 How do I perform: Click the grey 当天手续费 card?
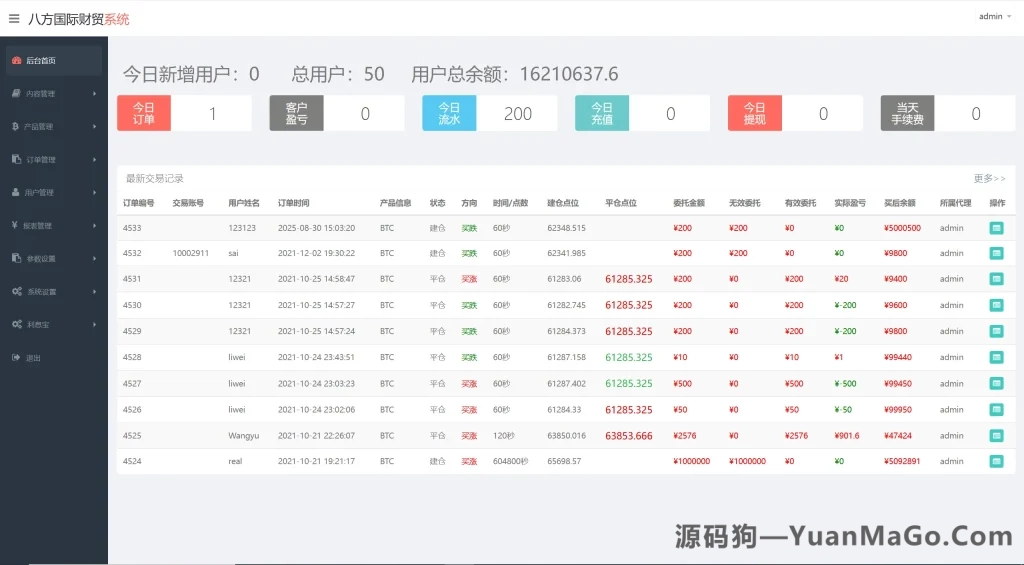tap(948, 113)
